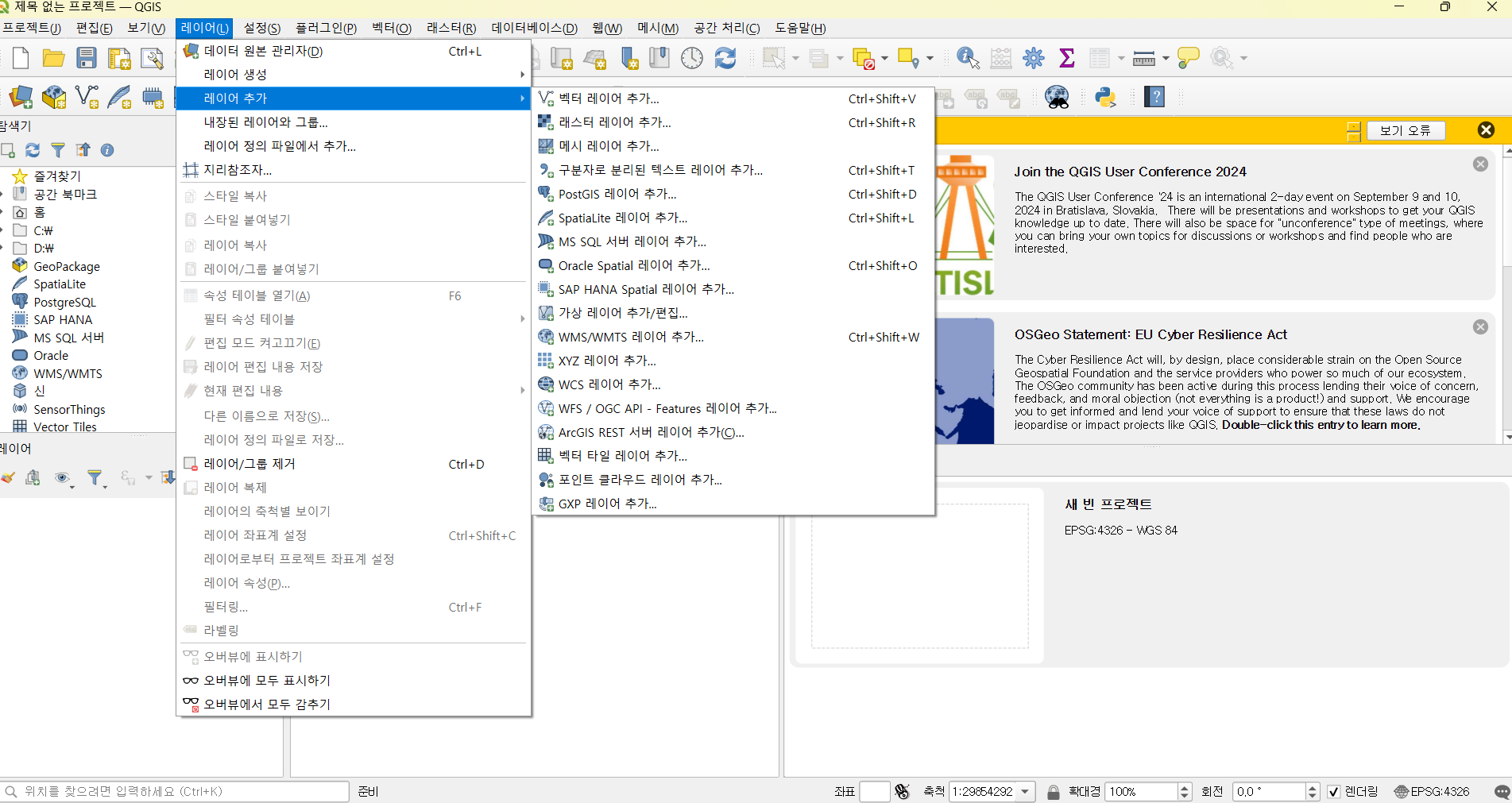Click the Show Map Tips speech bubble icon
The width and height of the screenshot is (1512, 803).
[x=1188, y=58]
